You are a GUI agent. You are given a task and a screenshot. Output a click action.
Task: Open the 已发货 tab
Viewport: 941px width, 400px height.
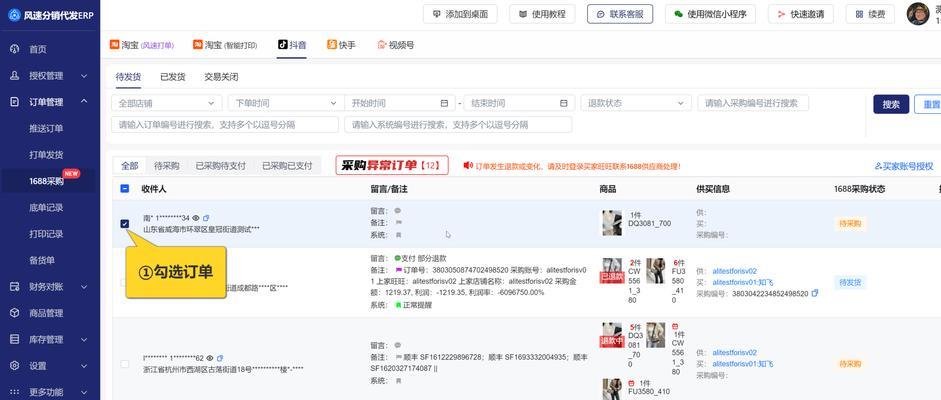tap(173, 77)
